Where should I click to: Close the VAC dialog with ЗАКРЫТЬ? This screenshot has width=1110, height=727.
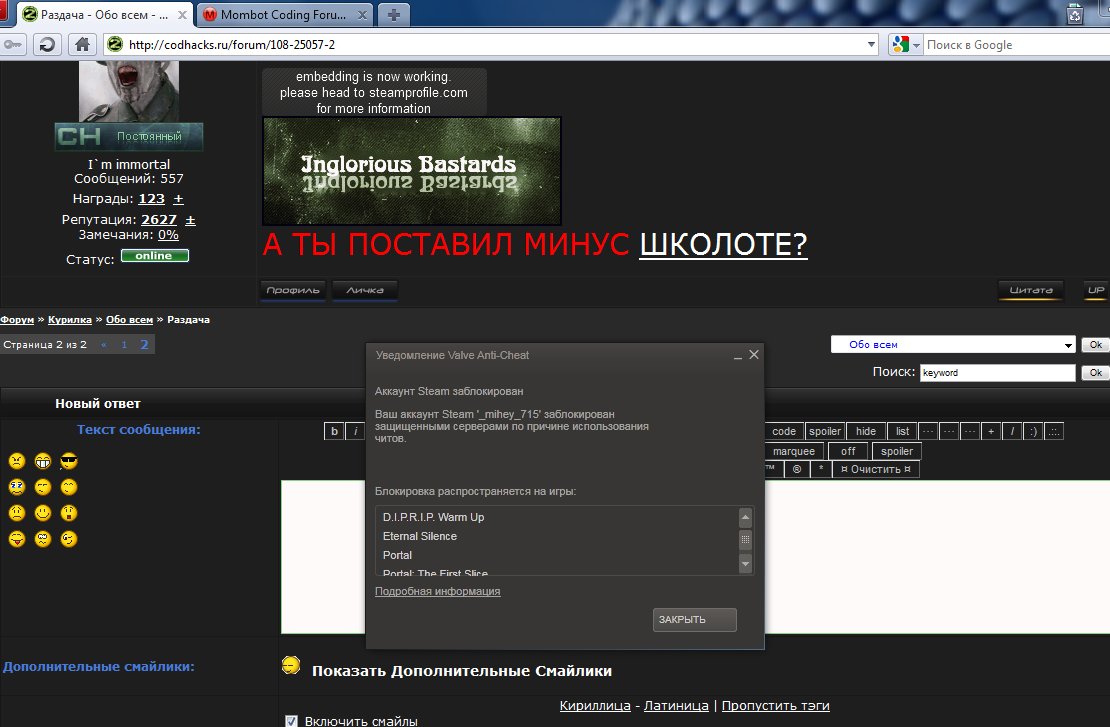694,619
